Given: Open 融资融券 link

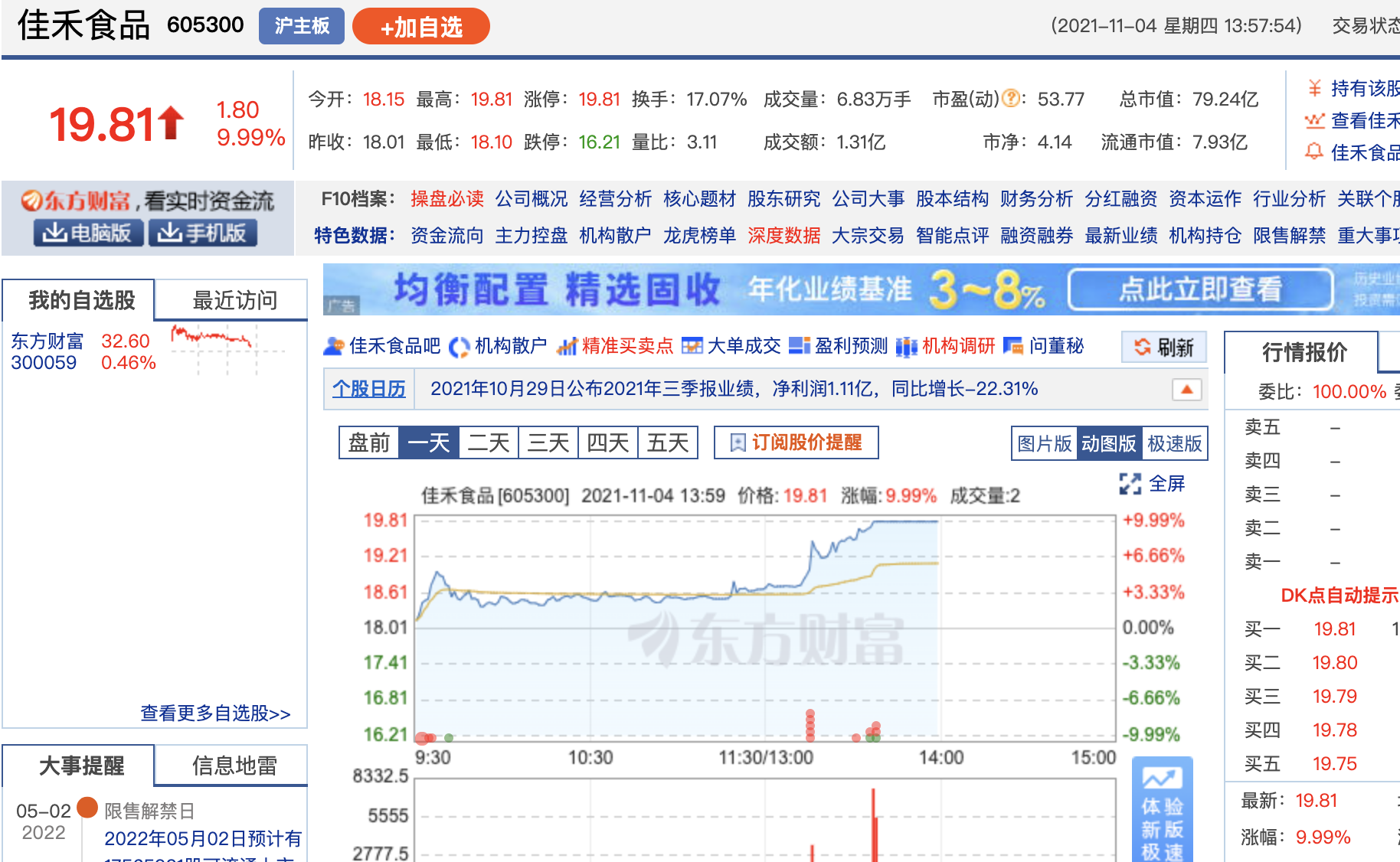Looking at the screenshot, I should point(1037,235).
